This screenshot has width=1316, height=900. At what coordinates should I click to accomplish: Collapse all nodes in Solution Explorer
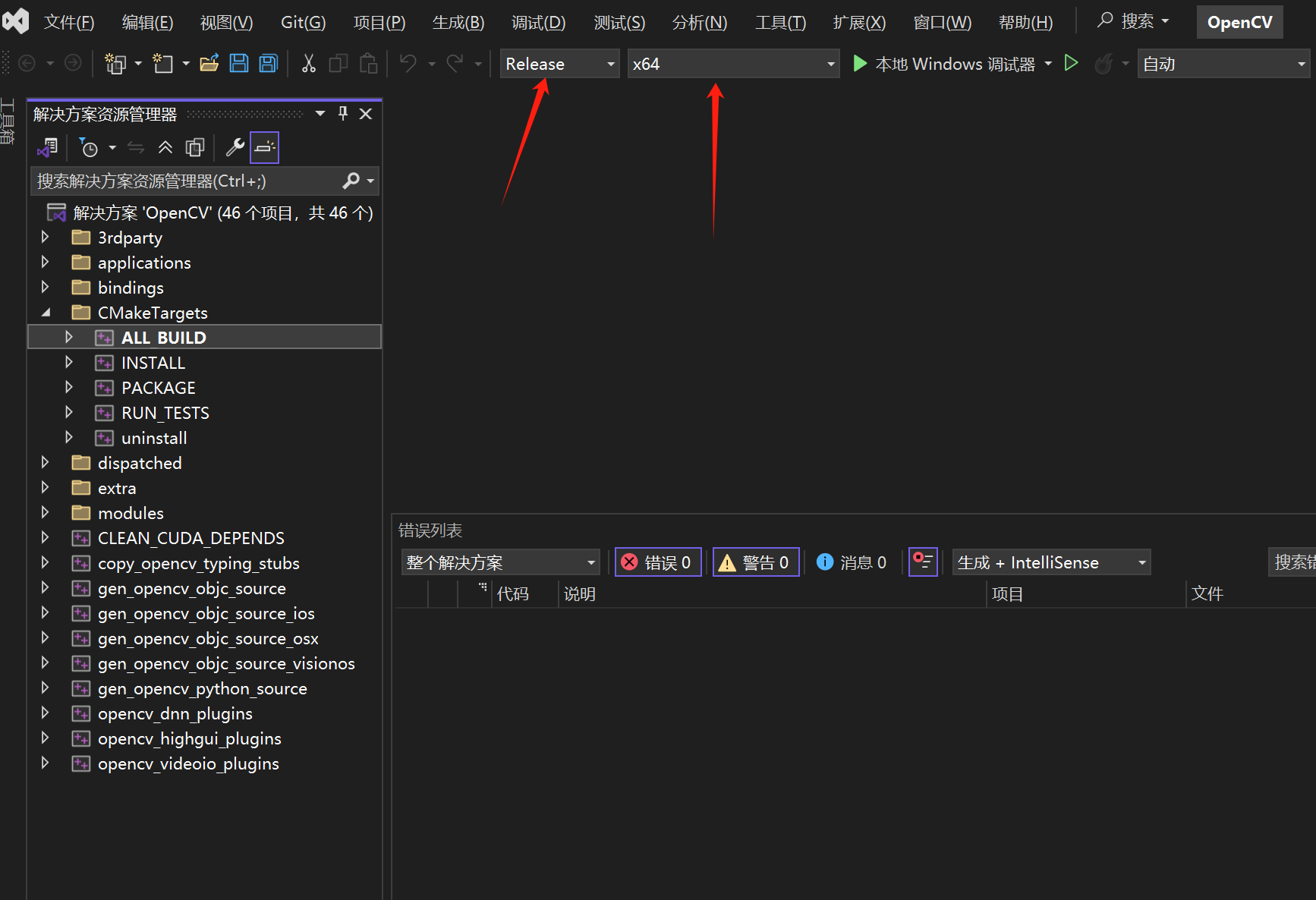(x=165, y=147)
